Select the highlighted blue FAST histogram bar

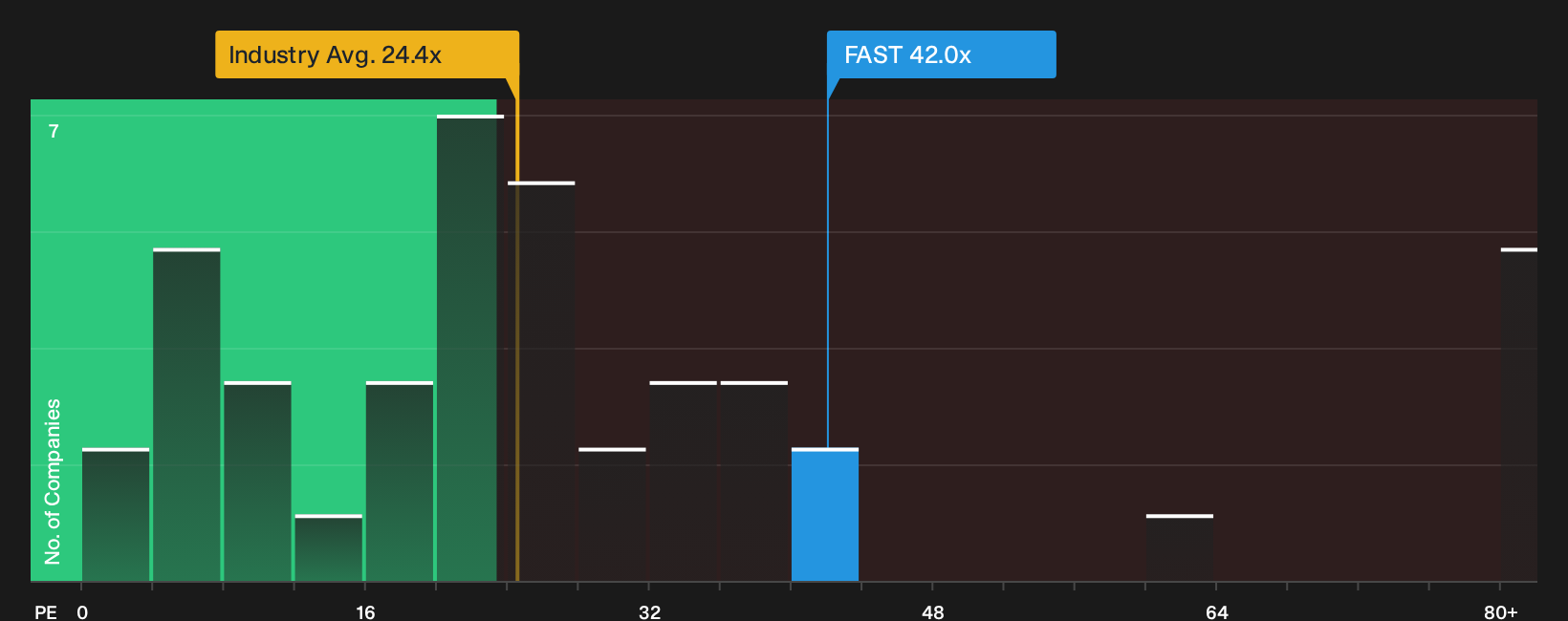pos(825,515)
